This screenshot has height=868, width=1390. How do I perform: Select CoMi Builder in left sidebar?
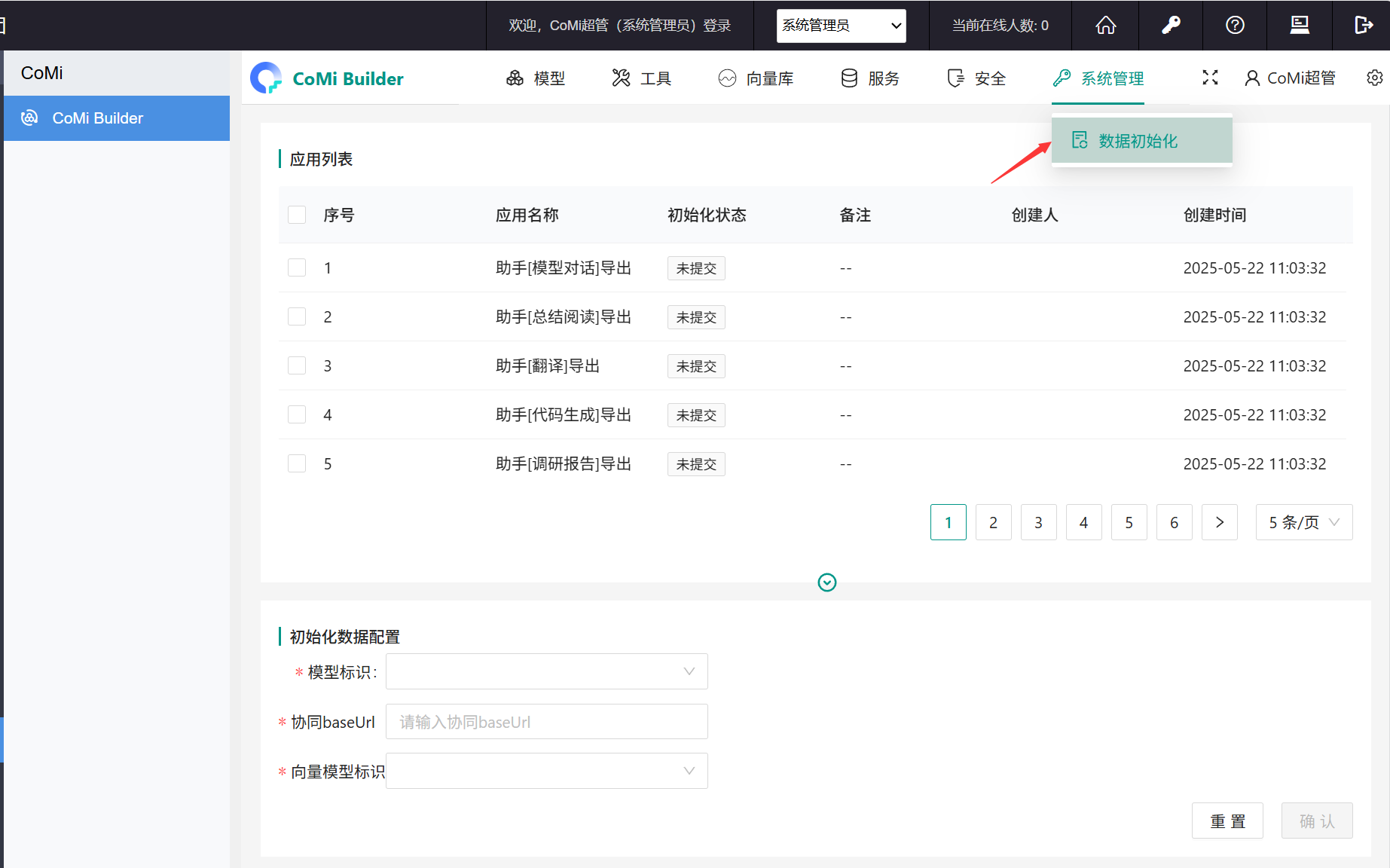[117, 118]
